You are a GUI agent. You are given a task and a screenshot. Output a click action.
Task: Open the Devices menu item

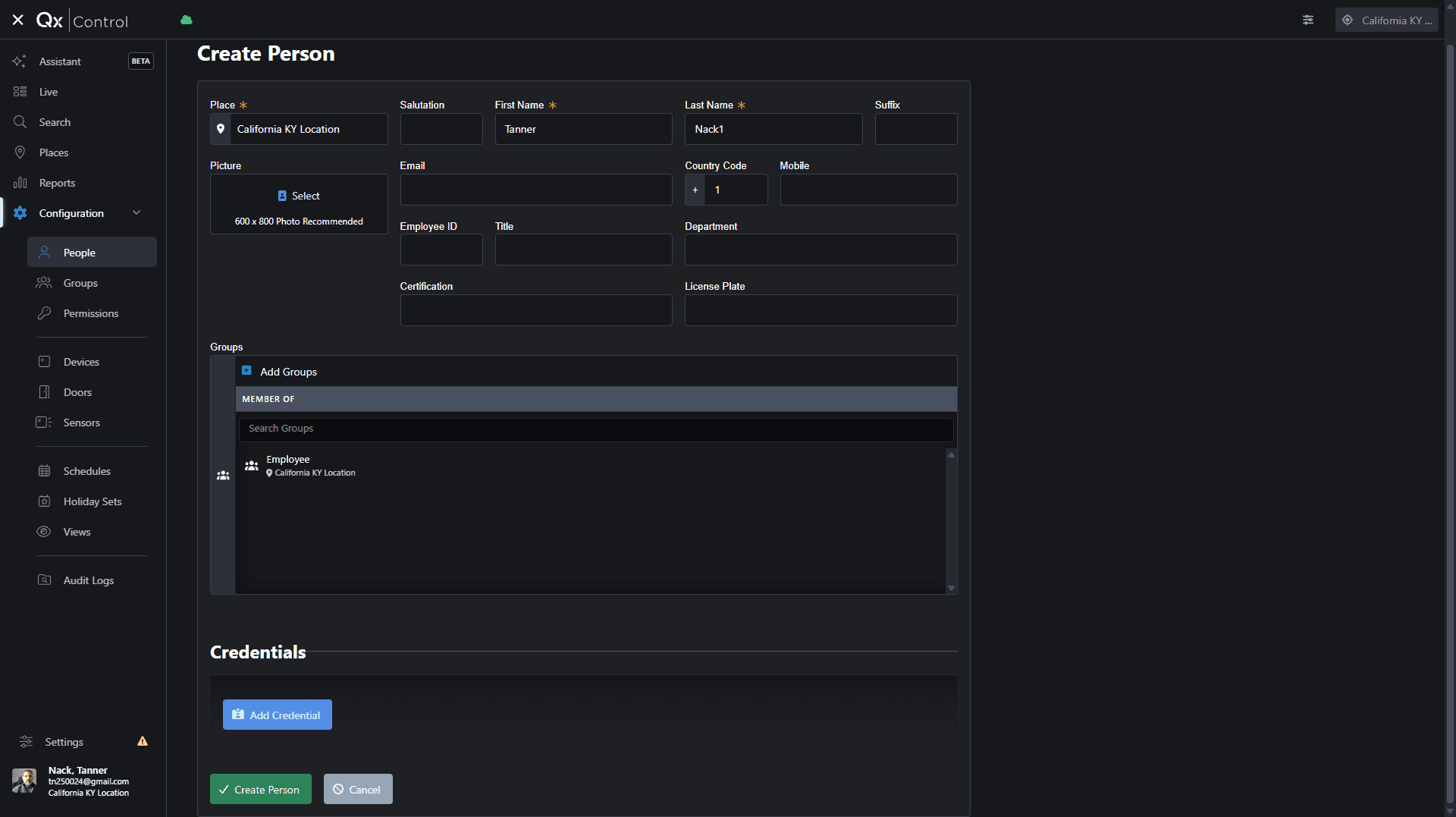pyautogui.click(x=92, y=362)
